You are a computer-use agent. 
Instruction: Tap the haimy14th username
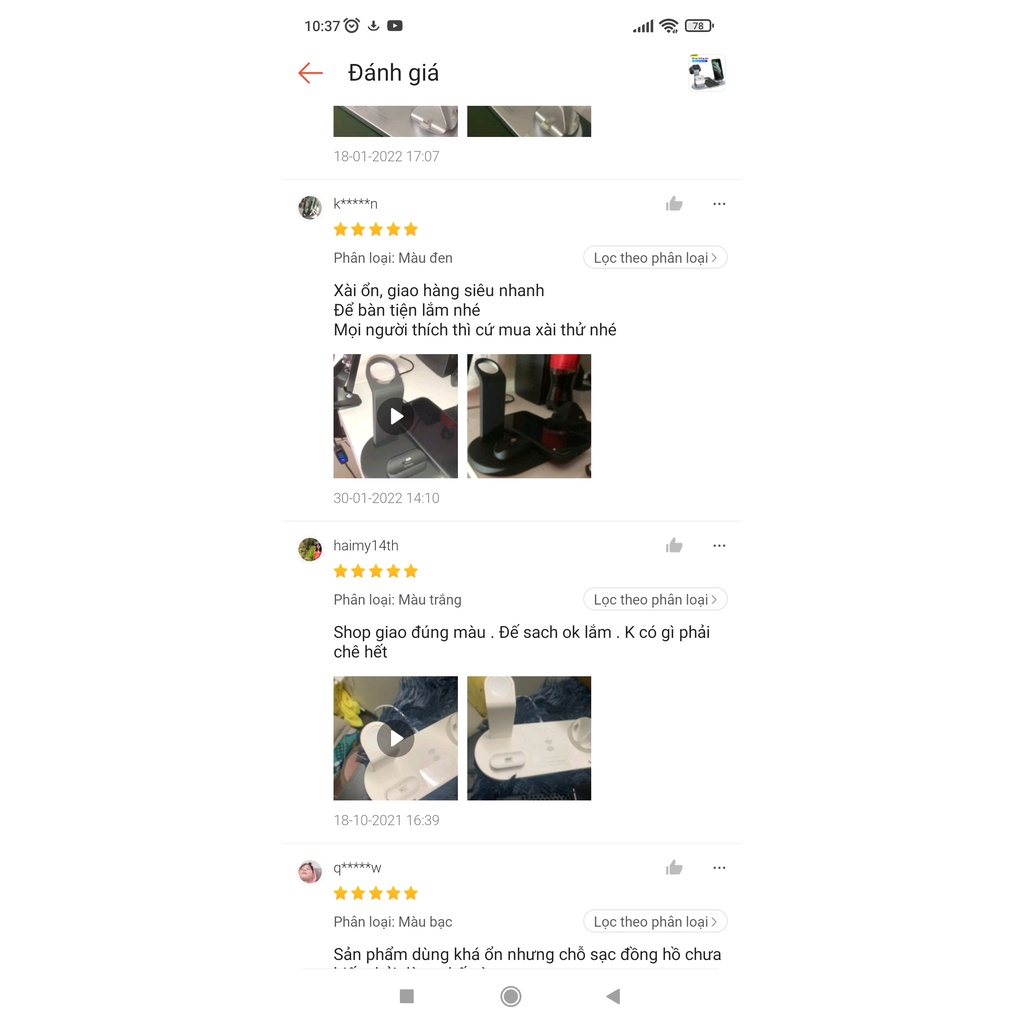click(366, 545)
